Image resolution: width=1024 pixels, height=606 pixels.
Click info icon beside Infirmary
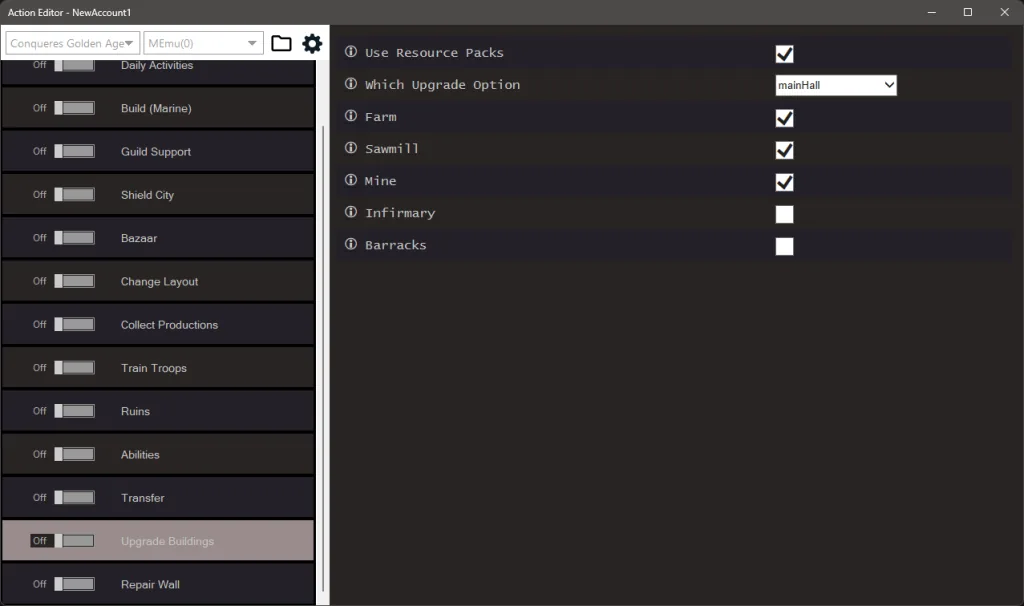coord(351,212)
